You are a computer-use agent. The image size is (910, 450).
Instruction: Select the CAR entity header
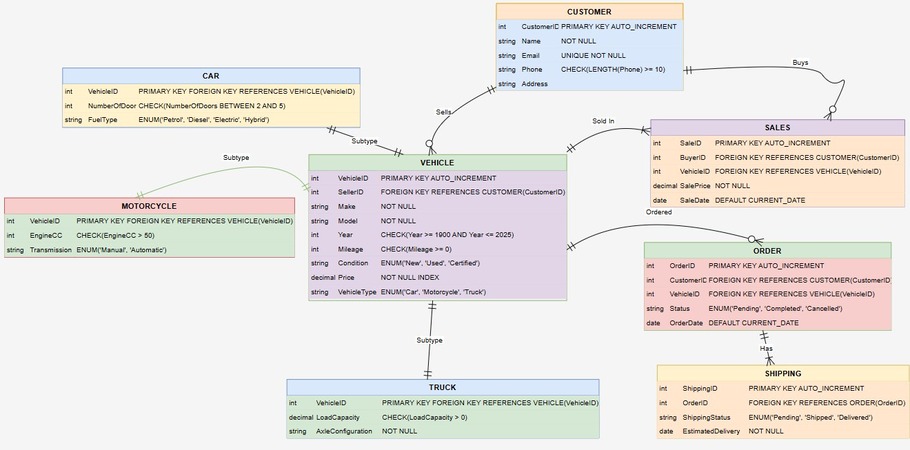[x=210, y=76]
